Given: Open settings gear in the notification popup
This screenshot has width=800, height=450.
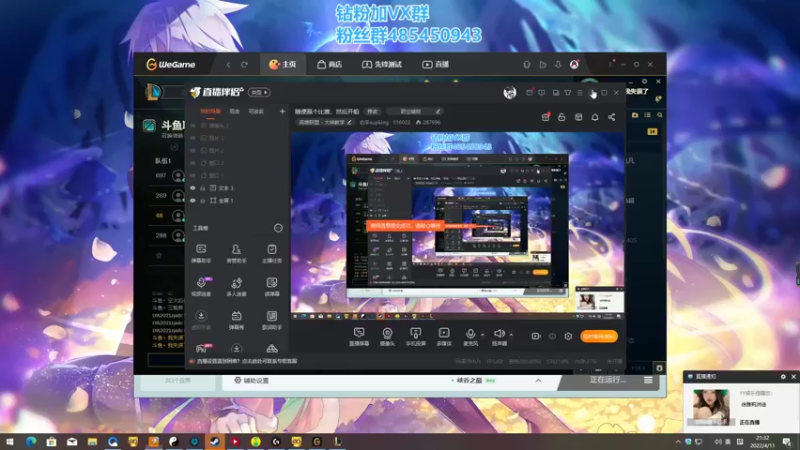Looking at the screenshot, I should point(783,377).
